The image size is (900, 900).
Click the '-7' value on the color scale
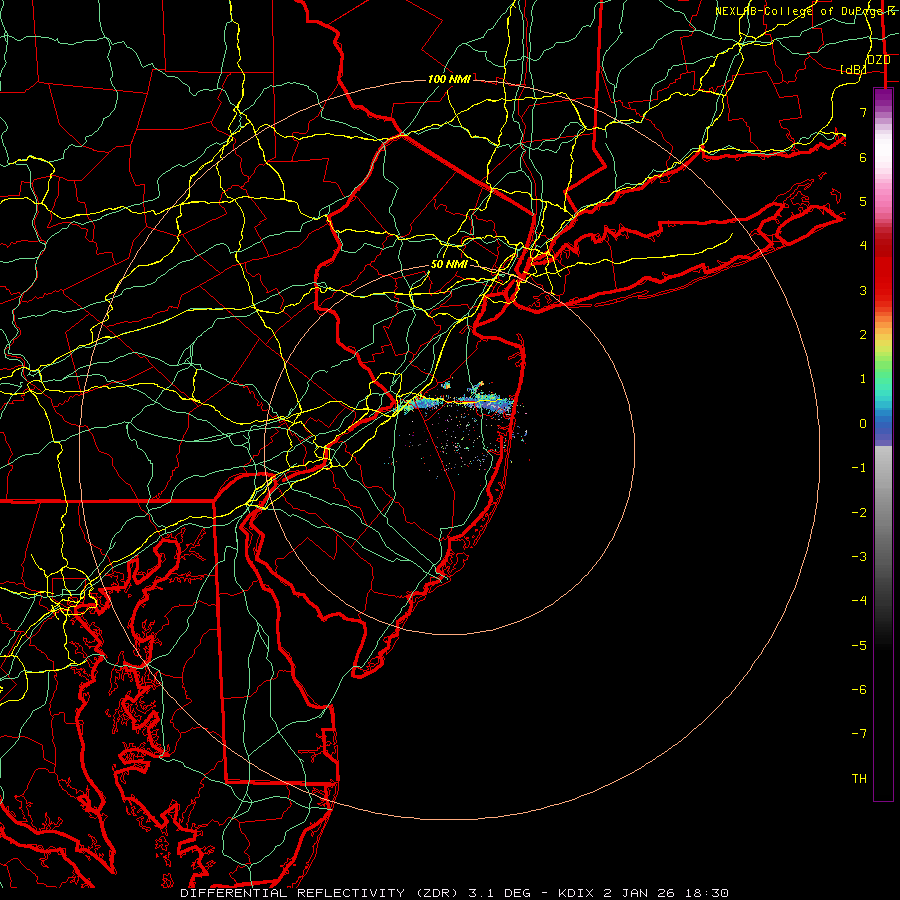(859, 734)
